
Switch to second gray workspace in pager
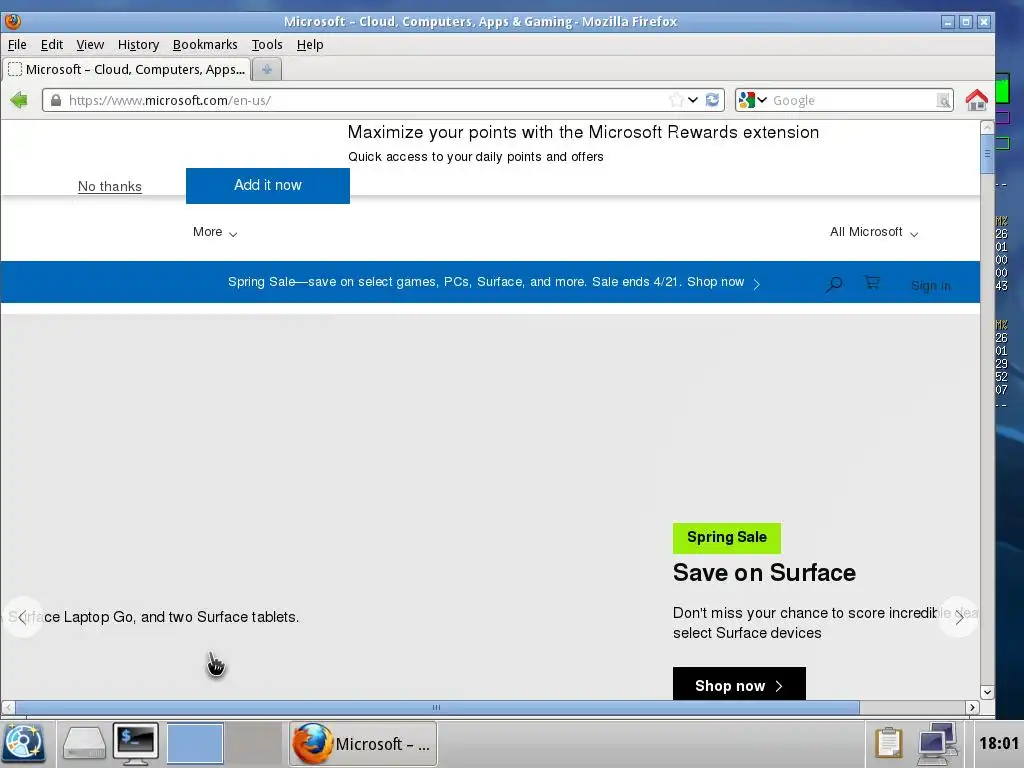(x=253, y=743)
